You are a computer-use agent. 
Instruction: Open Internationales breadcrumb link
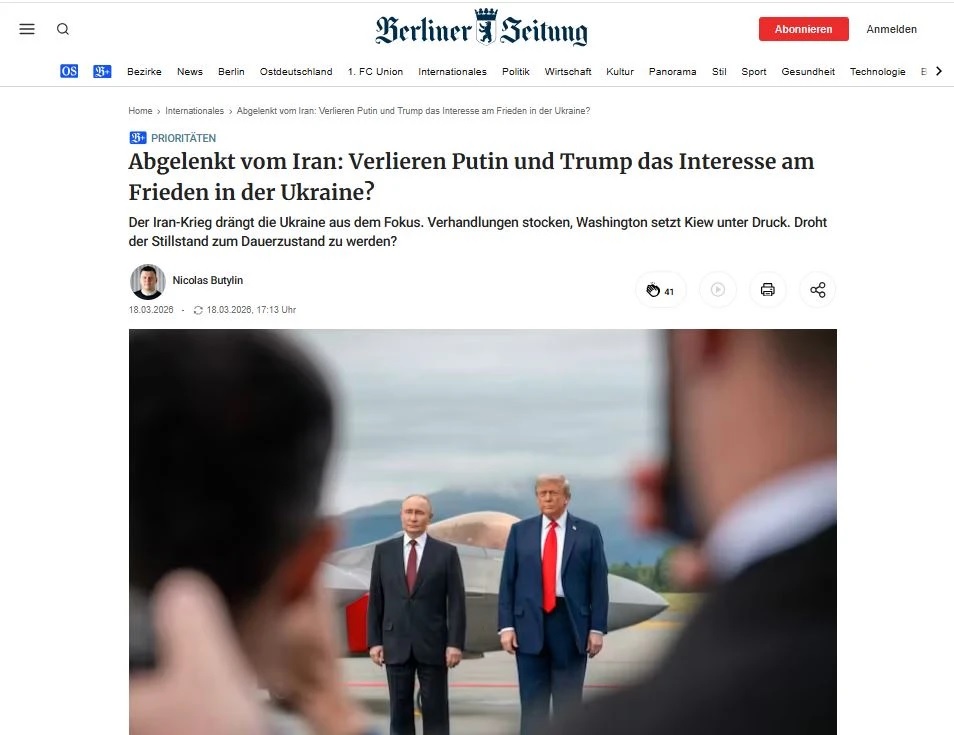click(x=194, y=111)
